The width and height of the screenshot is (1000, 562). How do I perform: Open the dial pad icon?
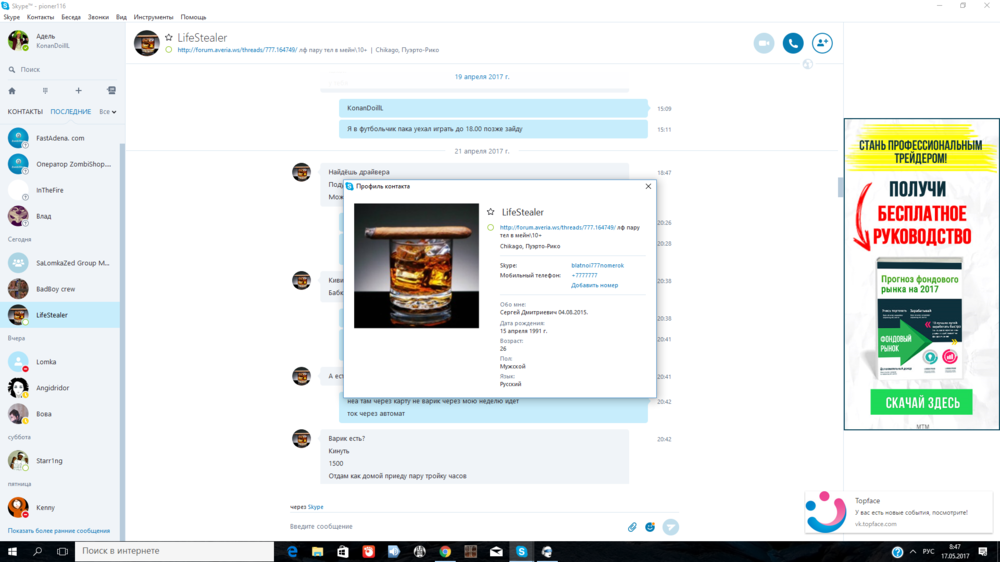tap(45, 91)
